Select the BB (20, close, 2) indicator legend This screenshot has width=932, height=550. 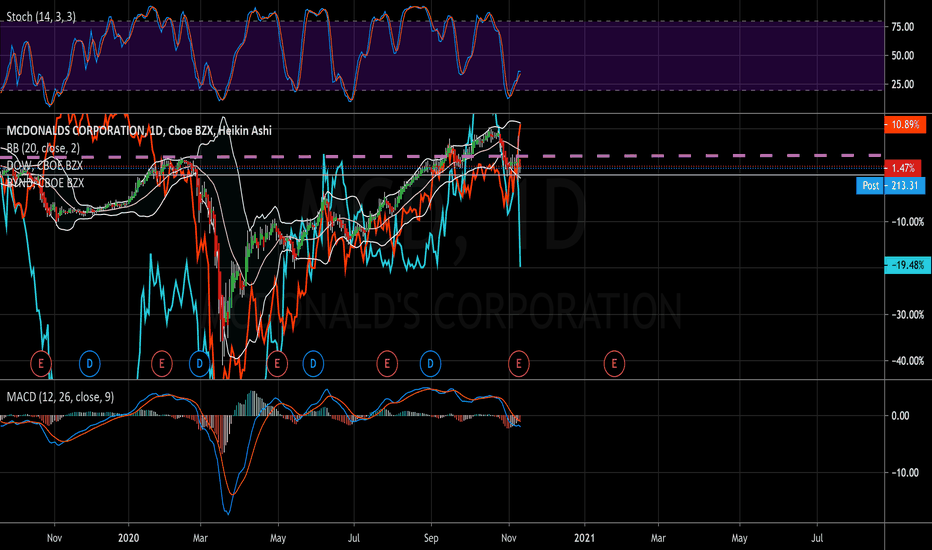click(43, 147)
